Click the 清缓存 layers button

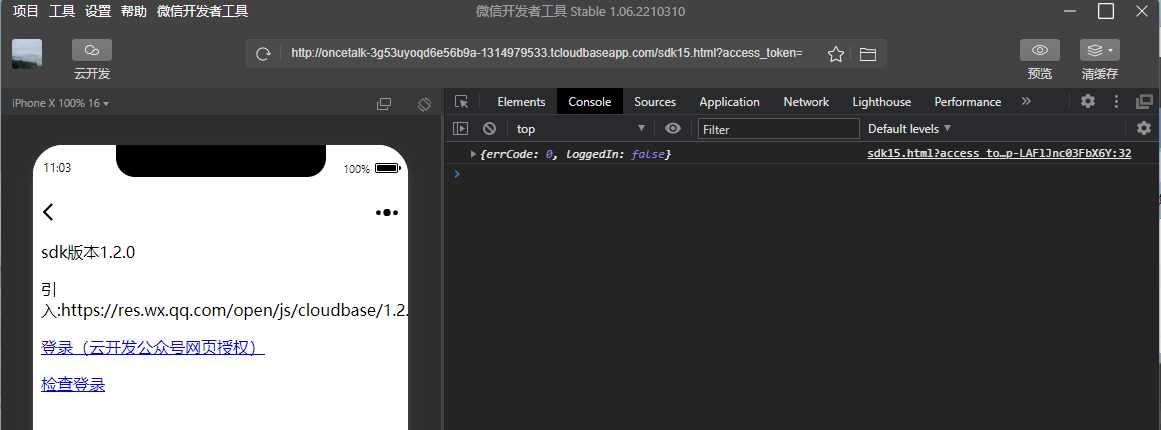1100,50
